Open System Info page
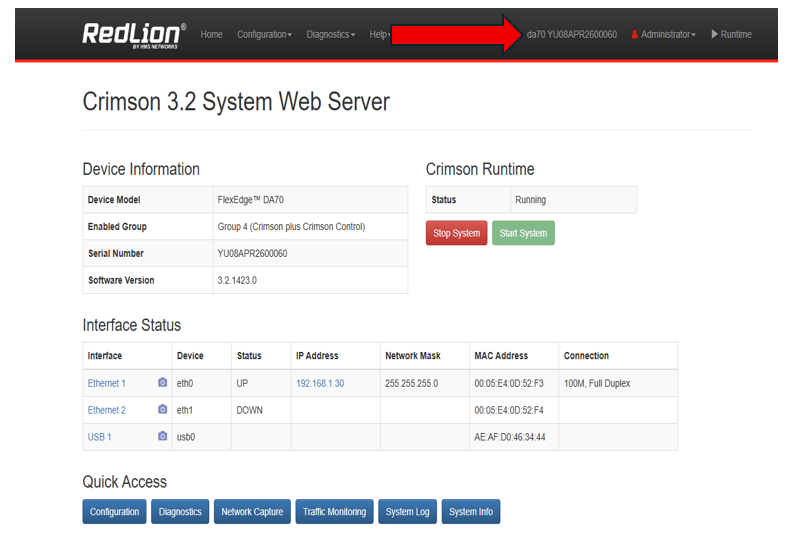 click(471, 511)
